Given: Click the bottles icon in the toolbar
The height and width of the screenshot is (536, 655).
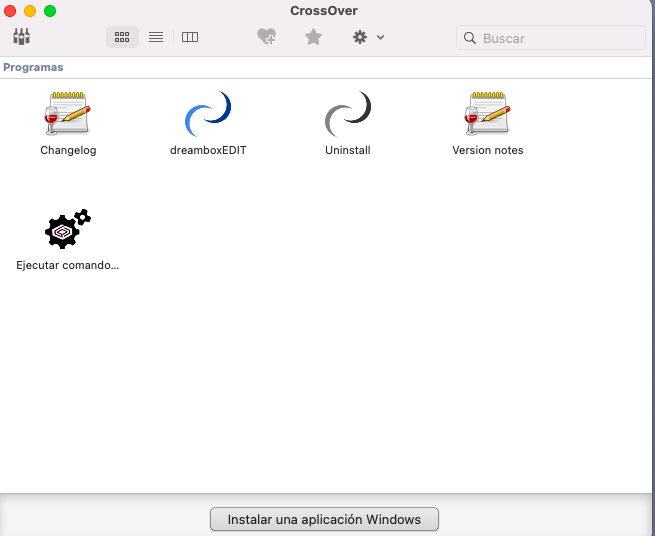Looking at the screenshot, I should (x=21, y=37).
